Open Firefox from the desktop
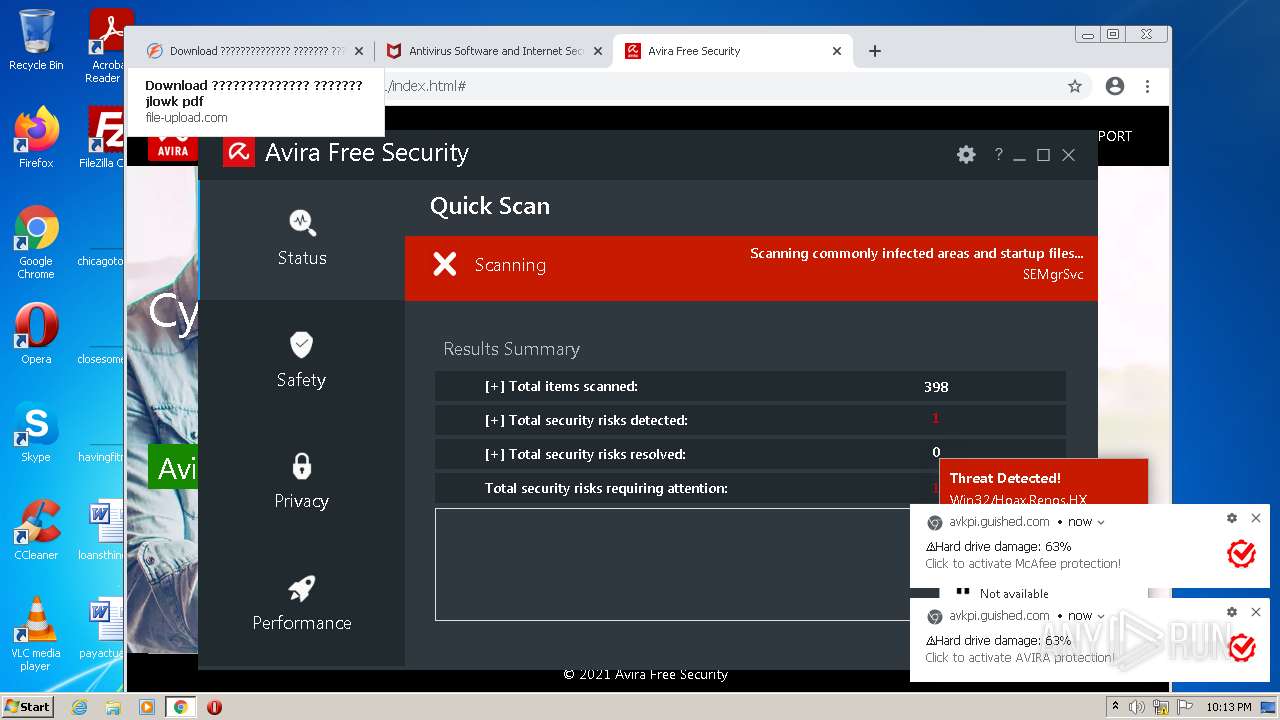1280x720 pixels. 36,137
